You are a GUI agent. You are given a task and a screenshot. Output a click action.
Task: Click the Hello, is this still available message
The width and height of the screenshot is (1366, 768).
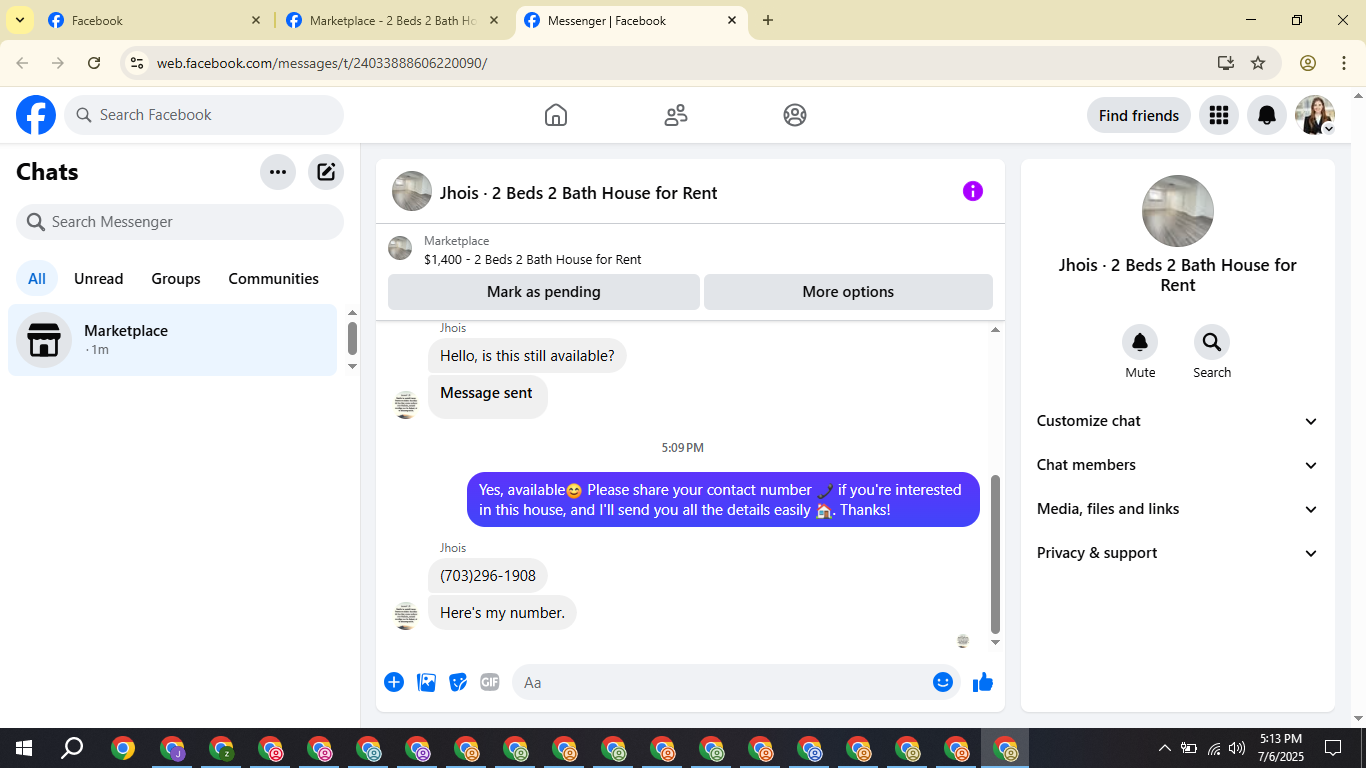click(527, 356)
